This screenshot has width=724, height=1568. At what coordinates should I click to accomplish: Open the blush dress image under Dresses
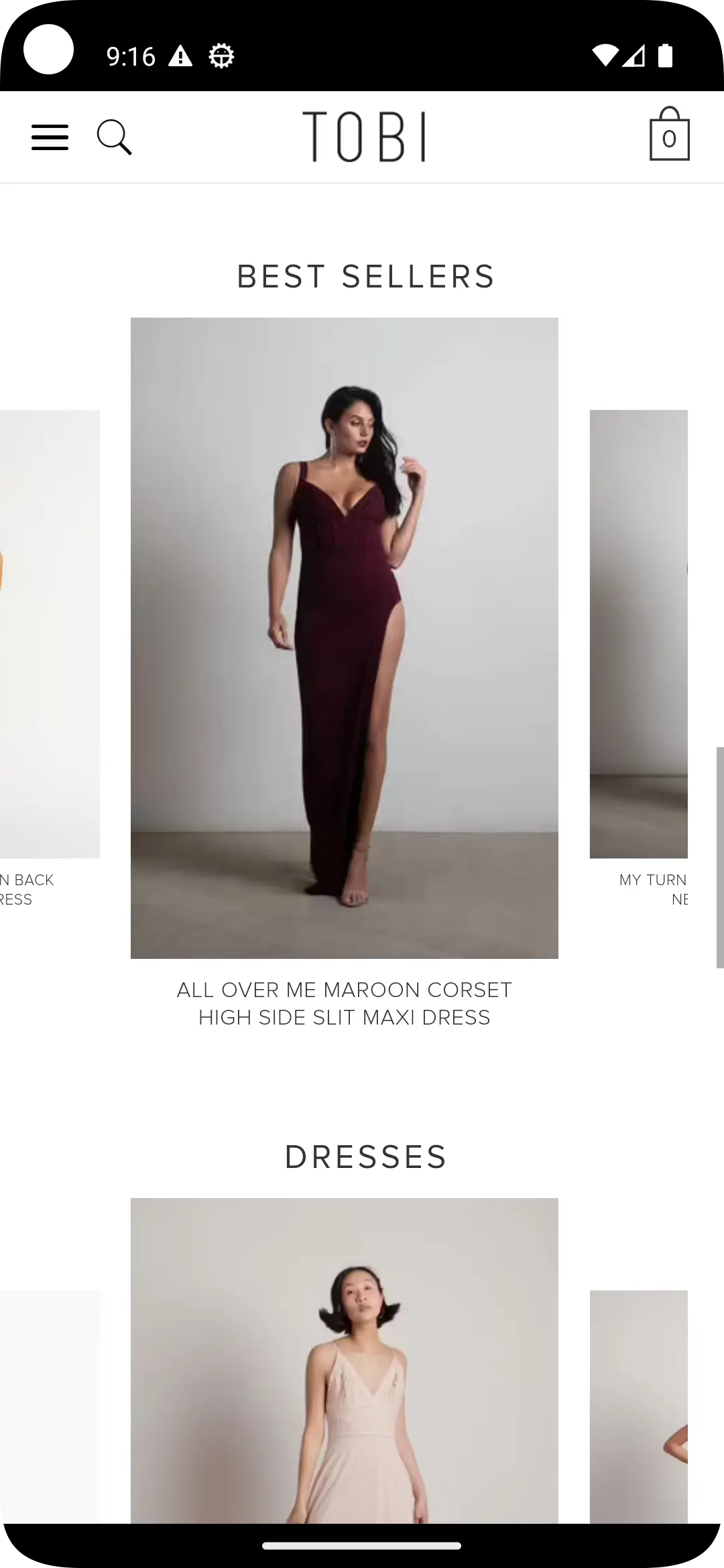[345, 1361]
